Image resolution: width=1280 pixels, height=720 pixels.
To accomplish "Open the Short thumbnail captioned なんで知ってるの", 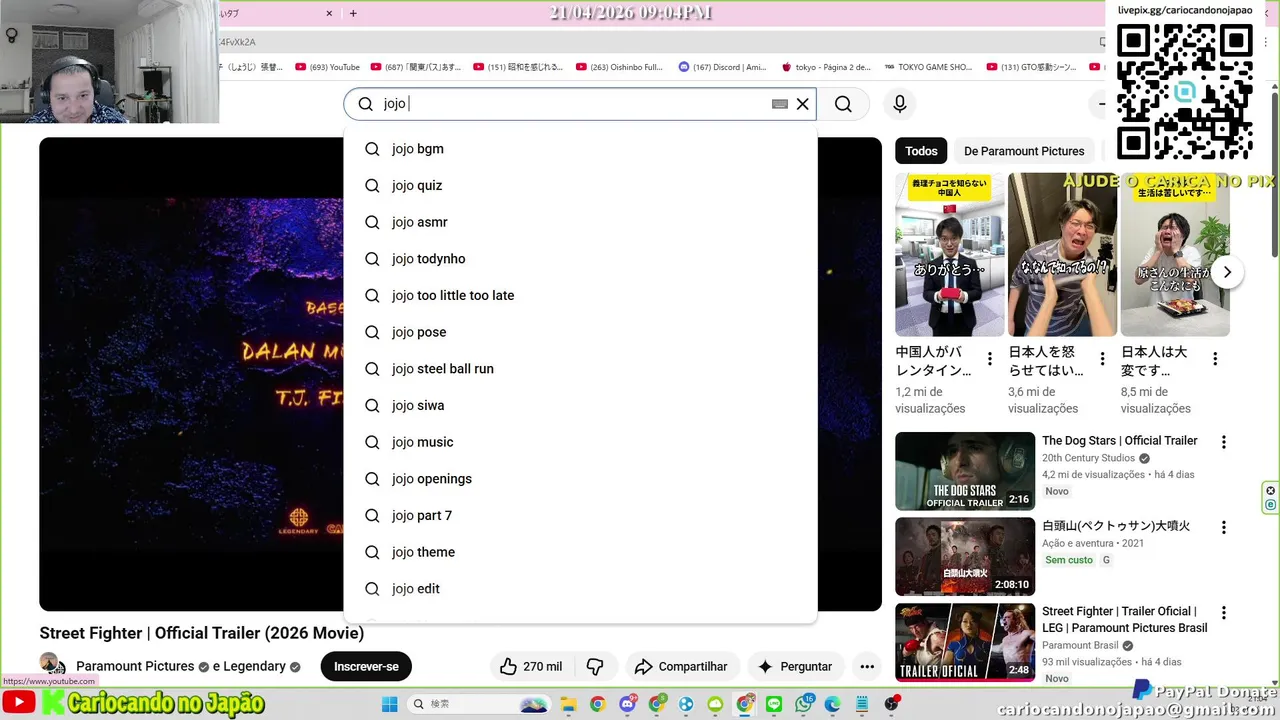I will click(x=1062, y=255).
